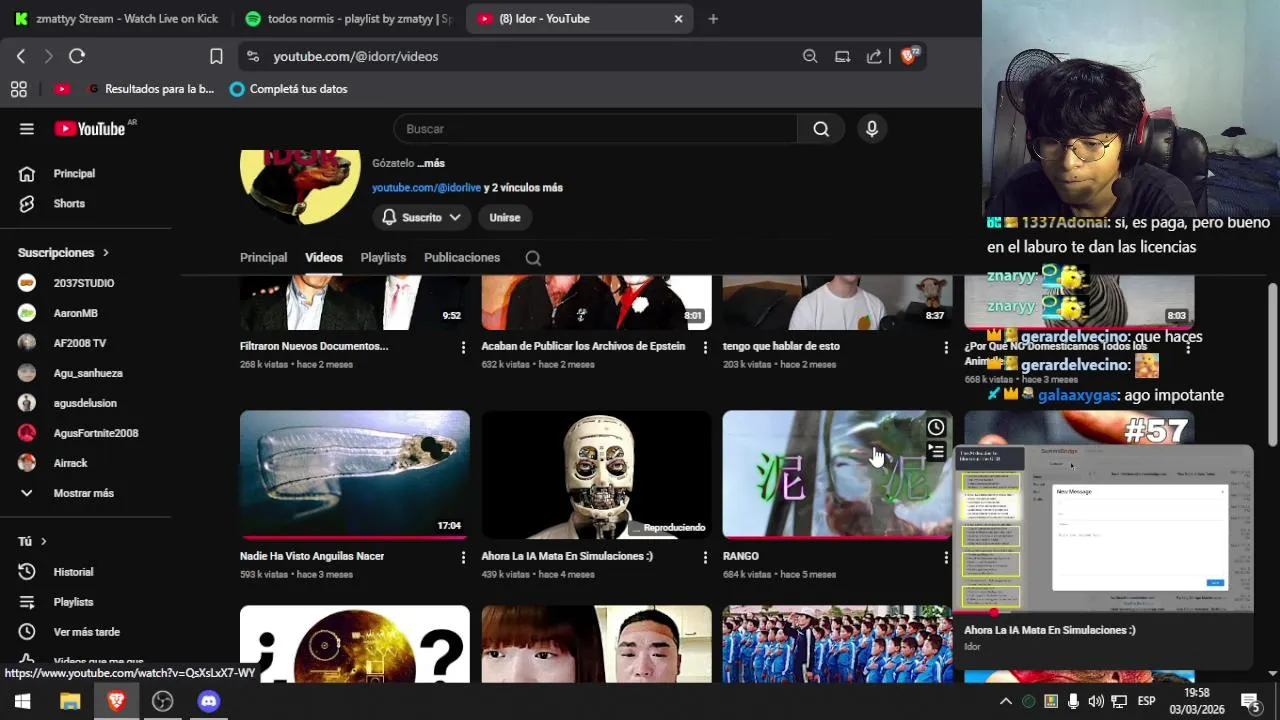1280x720 pixels.
Task: Open Suscrito notification dropdown
Action: [422, 217]
